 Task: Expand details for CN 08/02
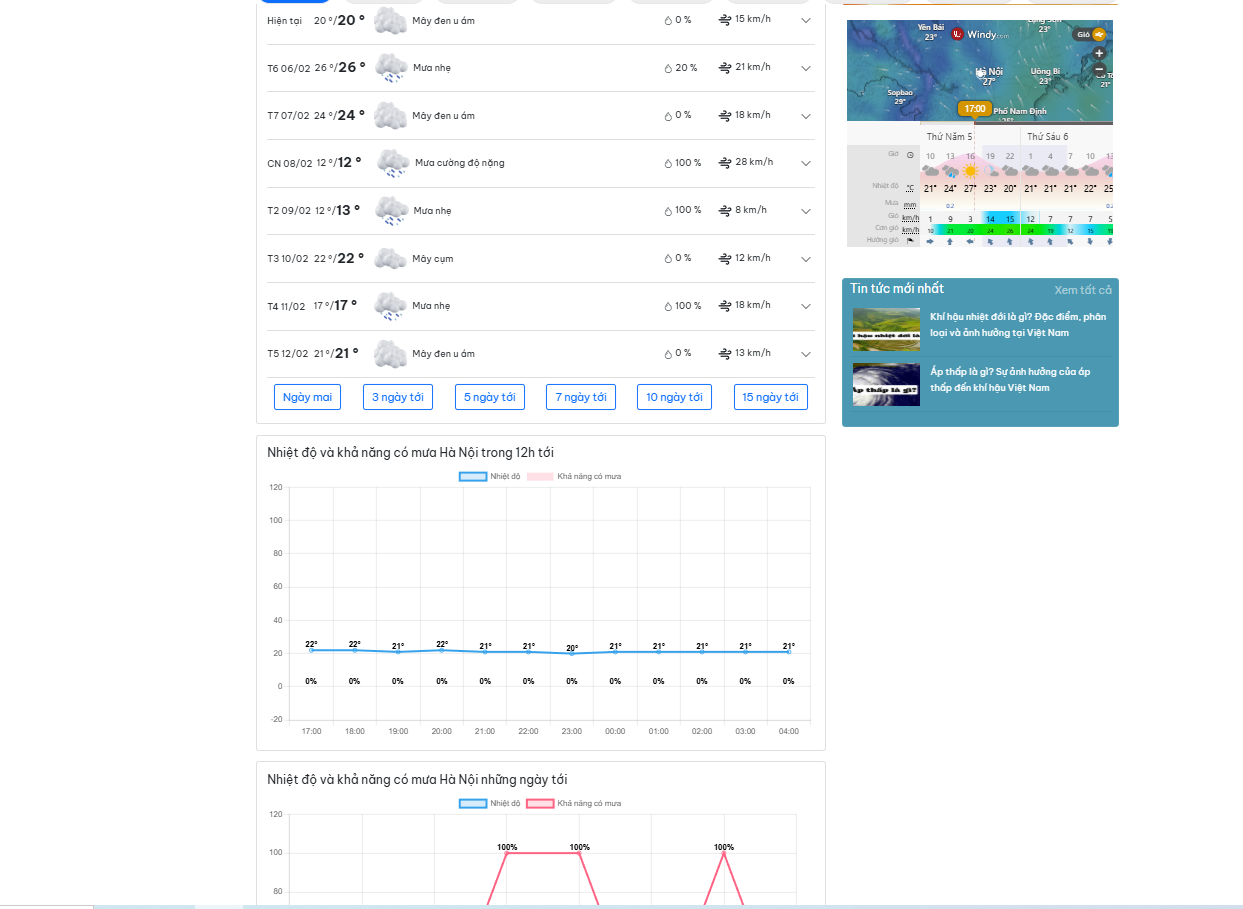806,164
